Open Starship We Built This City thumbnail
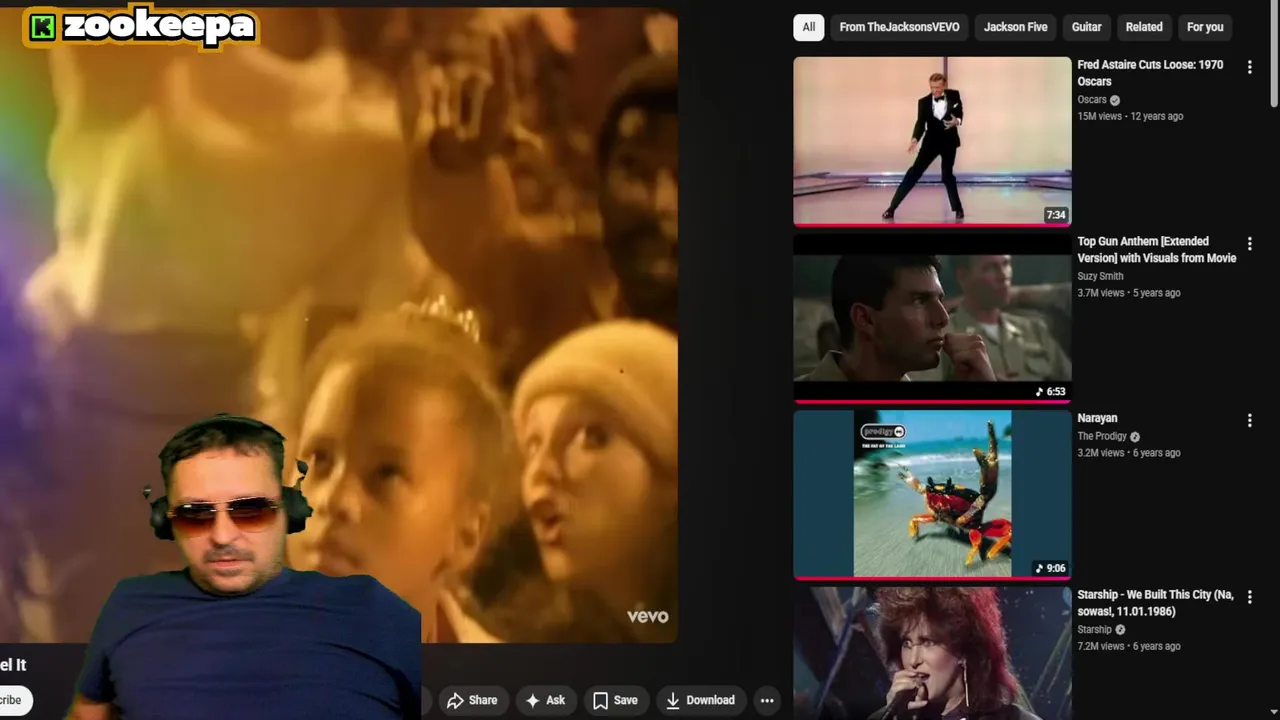This screenshot has width=1280, height=720. tap(932, 653)
